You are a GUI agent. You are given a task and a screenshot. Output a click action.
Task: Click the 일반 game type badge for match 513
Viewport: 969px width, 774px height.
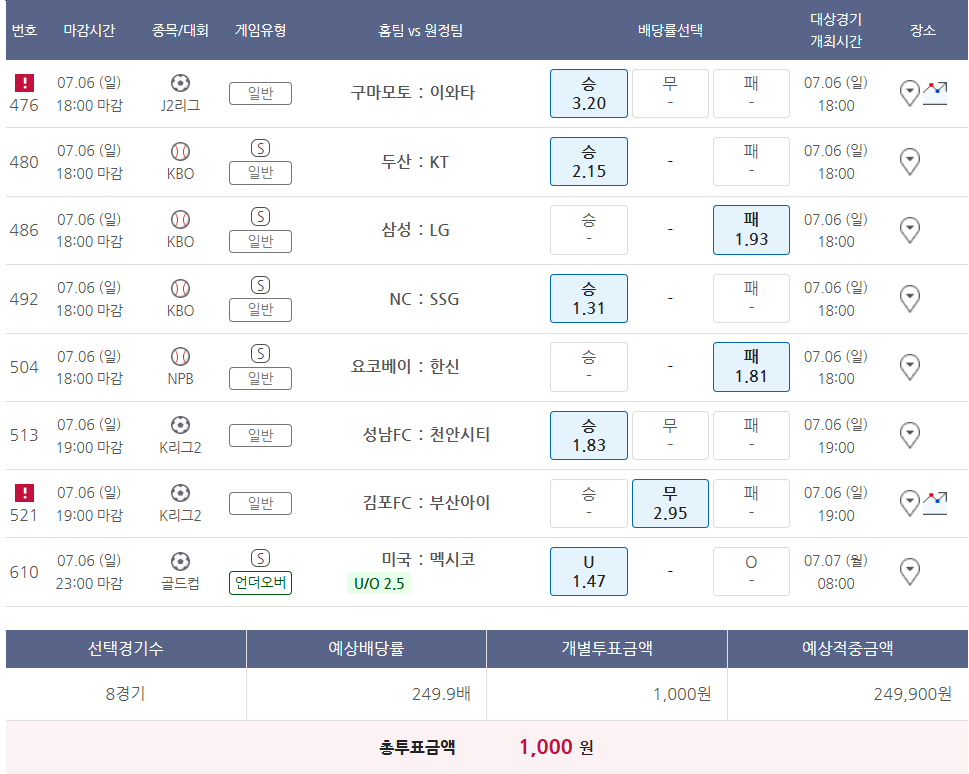click(x=260, y=435)
